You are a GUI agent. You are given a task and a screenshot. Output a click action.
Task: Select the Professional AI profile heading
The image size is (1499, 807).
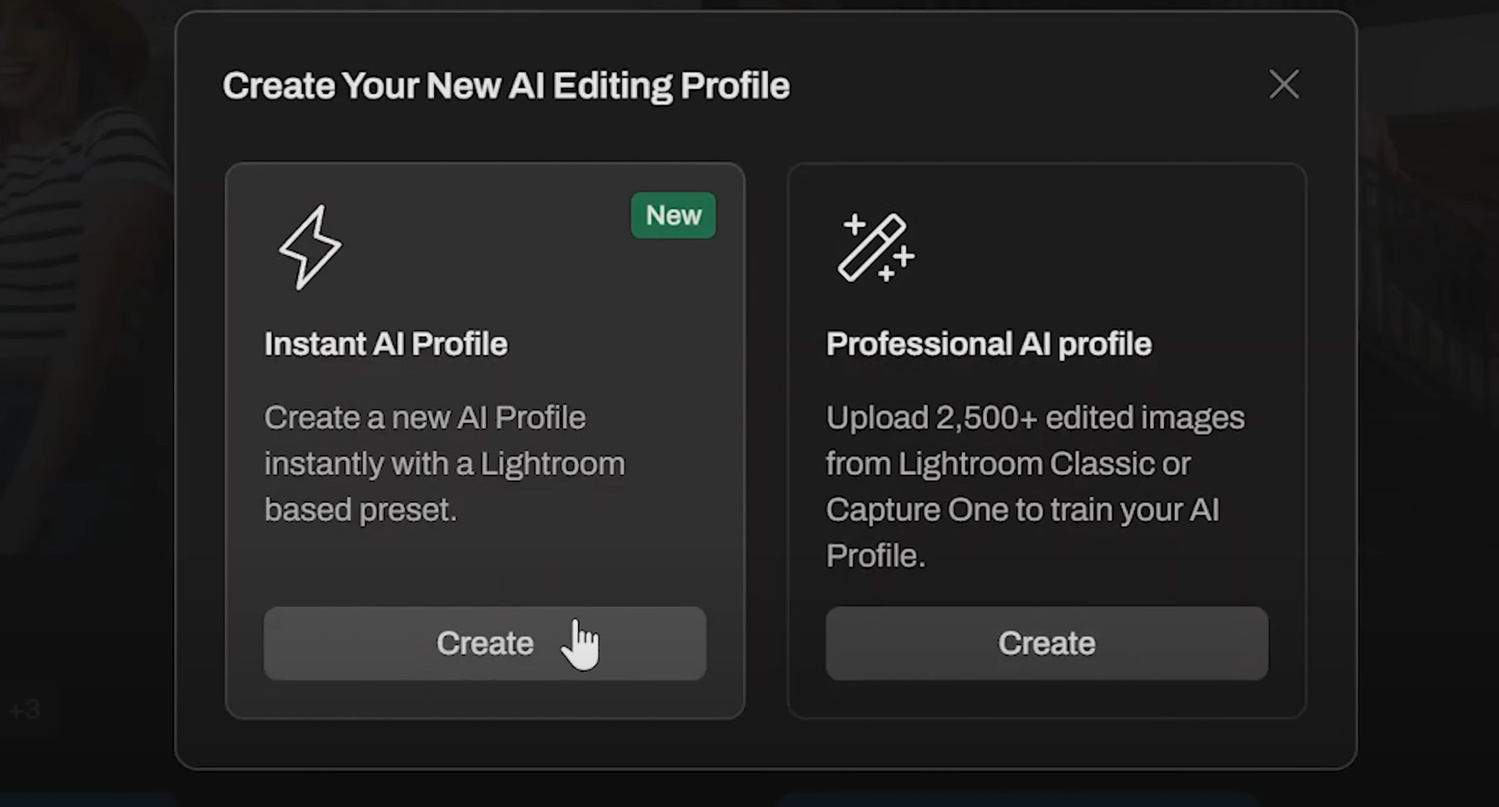click(x=988, y=344)
